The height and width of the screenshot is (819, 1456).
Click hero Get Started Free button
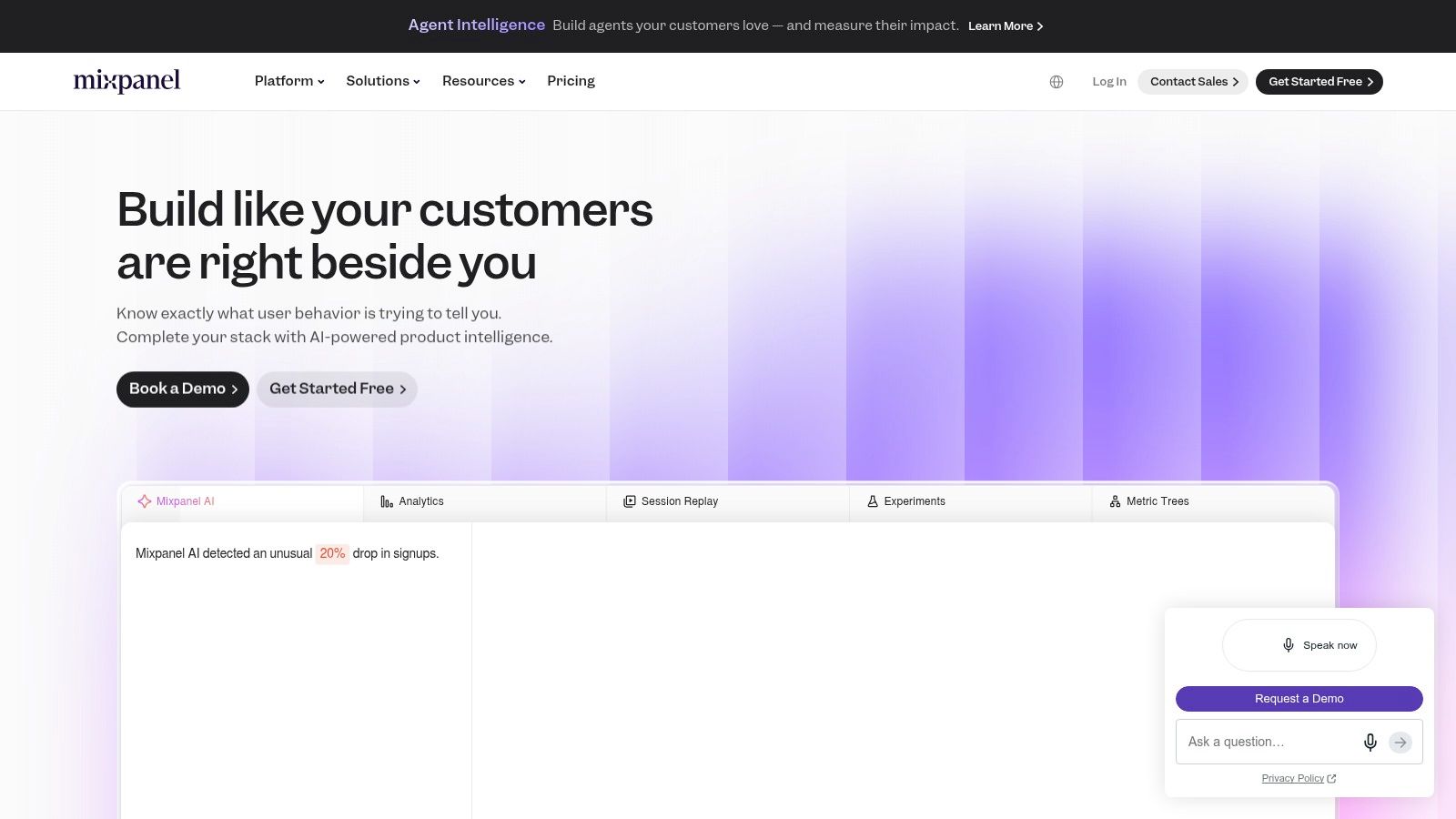point(337,389)
